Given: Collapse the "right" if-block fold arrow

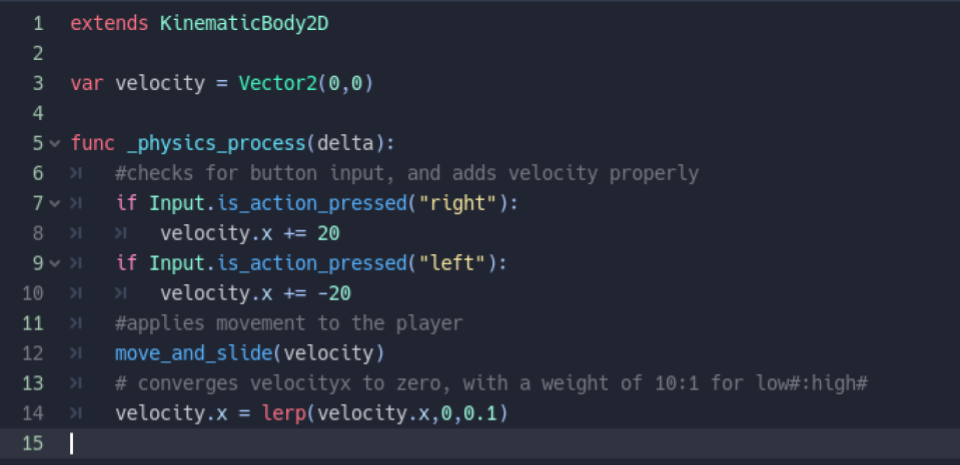Looking at the screenshot, I should 54,203.
